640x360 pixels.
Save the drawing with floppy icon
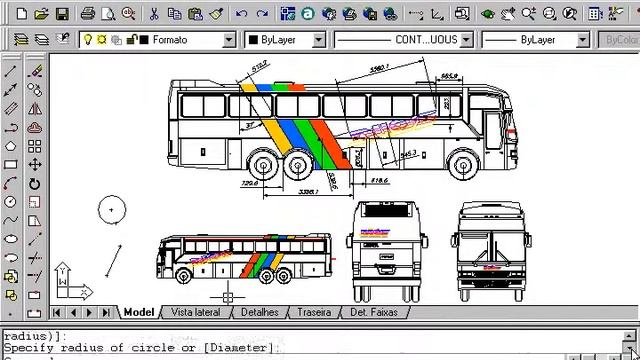(x=62, y=14)
